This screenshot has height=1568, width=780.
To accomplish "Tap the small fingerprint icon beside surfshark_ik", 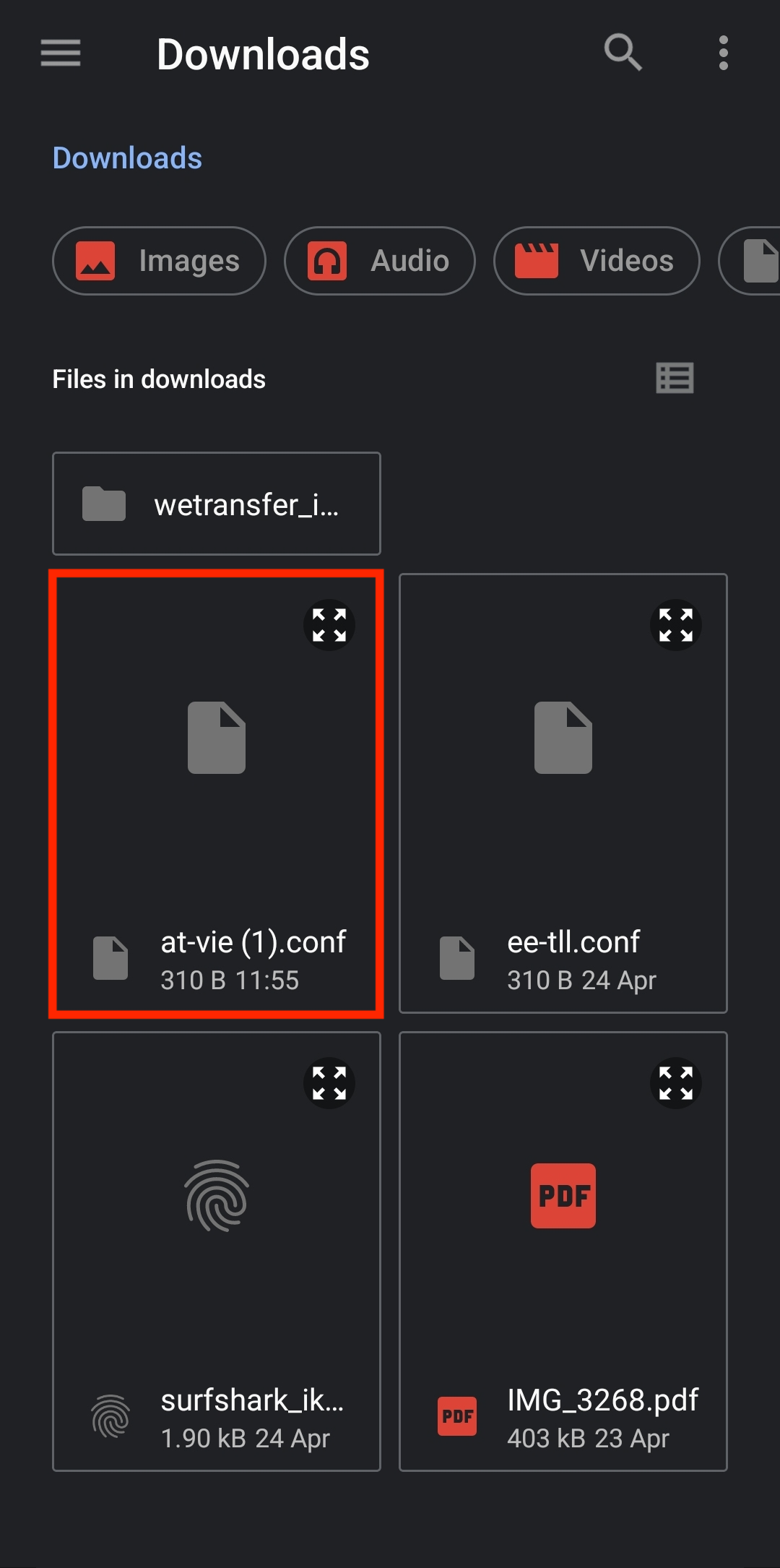I will (110, 1416).
